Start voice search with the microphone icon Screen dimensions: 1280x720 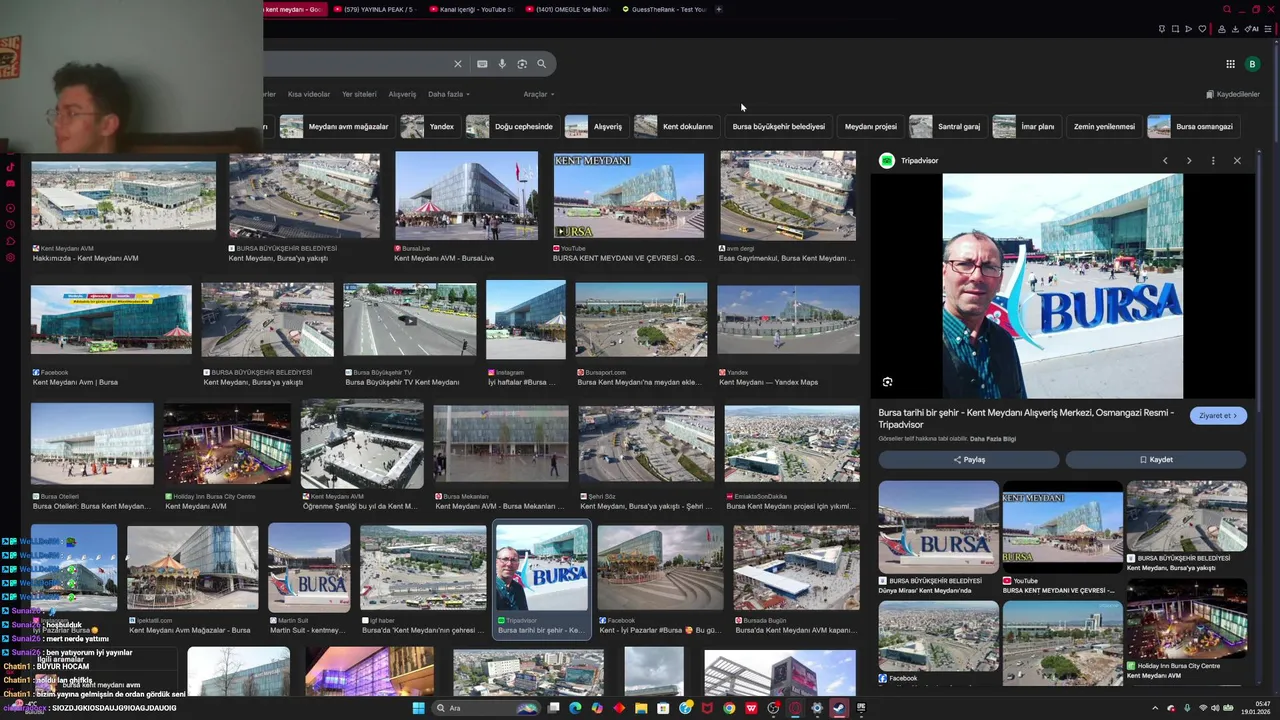coord(502,64)
